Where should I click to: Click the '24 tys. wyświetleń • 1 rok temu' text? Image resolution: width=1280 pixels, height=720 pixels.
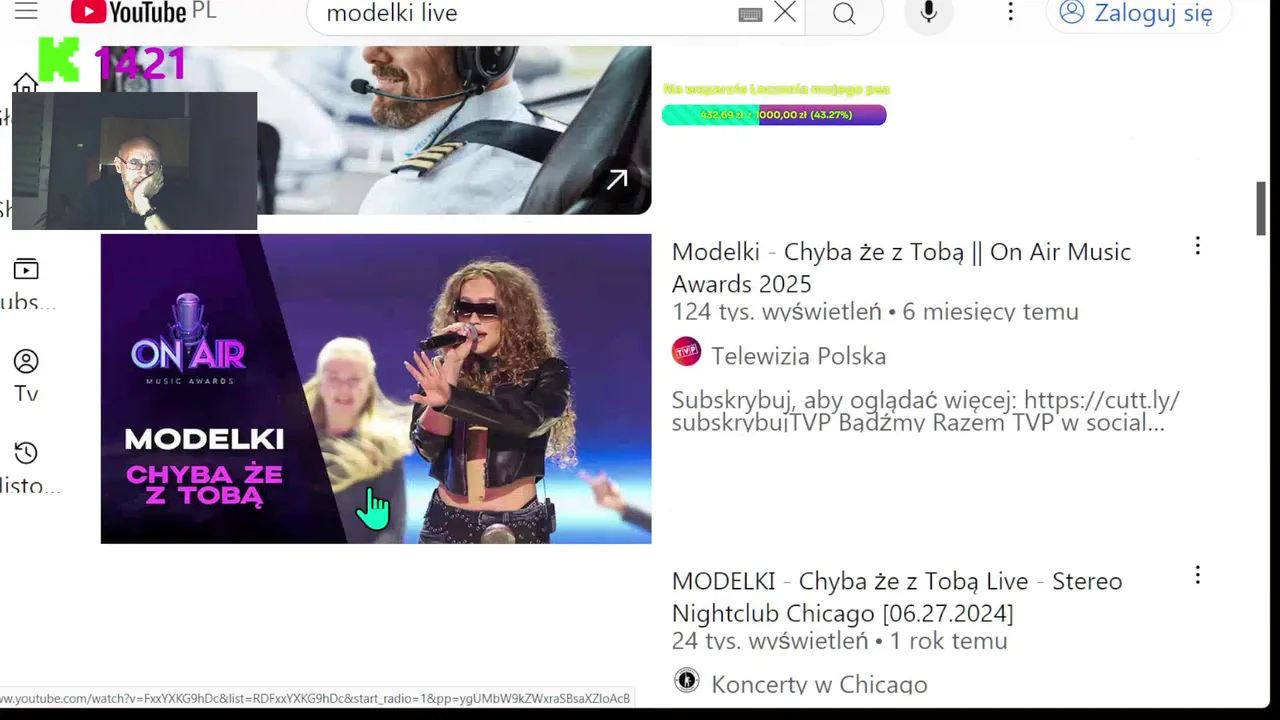click(x=839, y=641)
